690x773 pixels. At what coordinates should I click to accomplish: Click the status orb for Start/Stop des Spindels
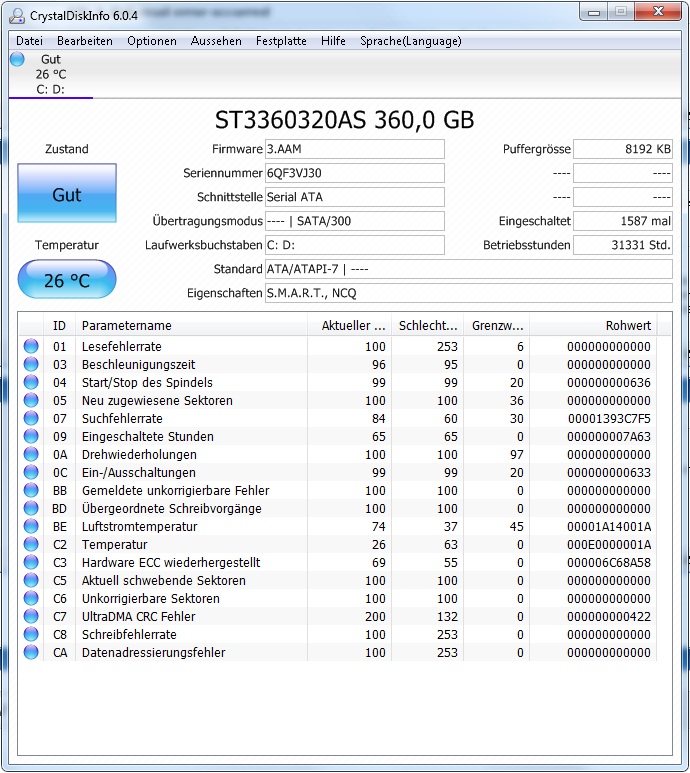click(x=31, y=382)
